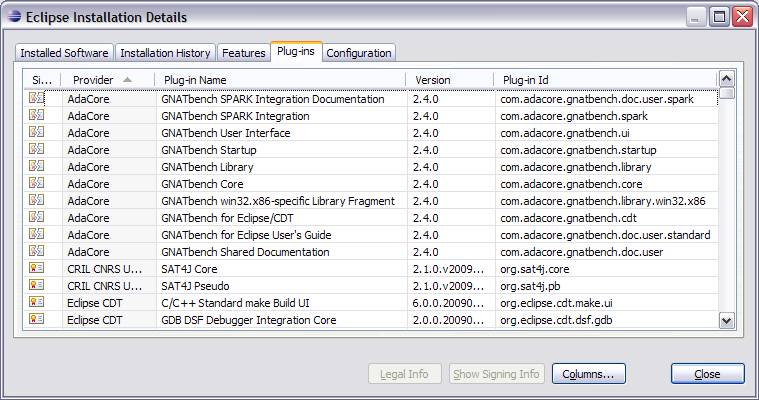Image resolution: width=759 pixels, height=400 pixels.
Task: Select the GNATbench SPARK Integration Documentation row
Action: pos(371,99)
